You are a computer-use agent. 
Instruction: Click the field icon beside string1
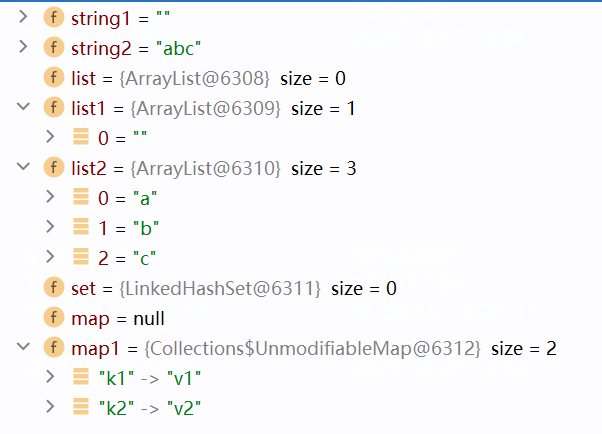(54, 17)
